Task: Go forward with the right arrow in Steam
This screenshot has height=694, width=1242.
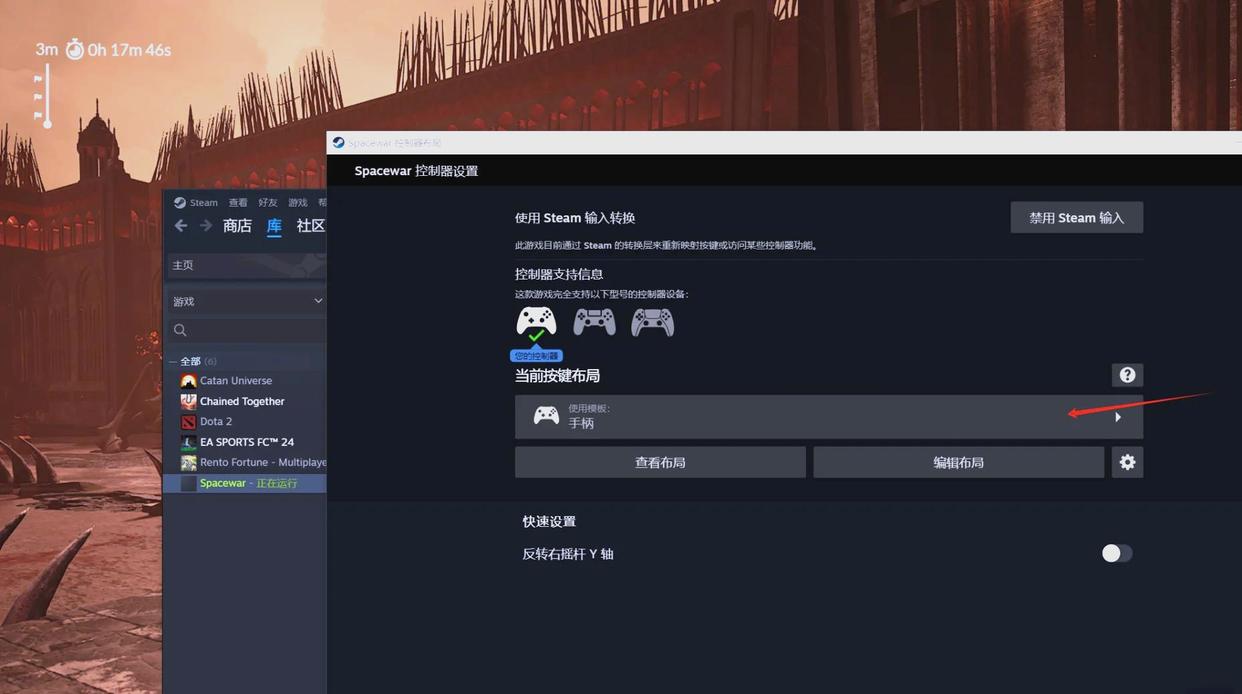Action: click(x=206, y=226)
